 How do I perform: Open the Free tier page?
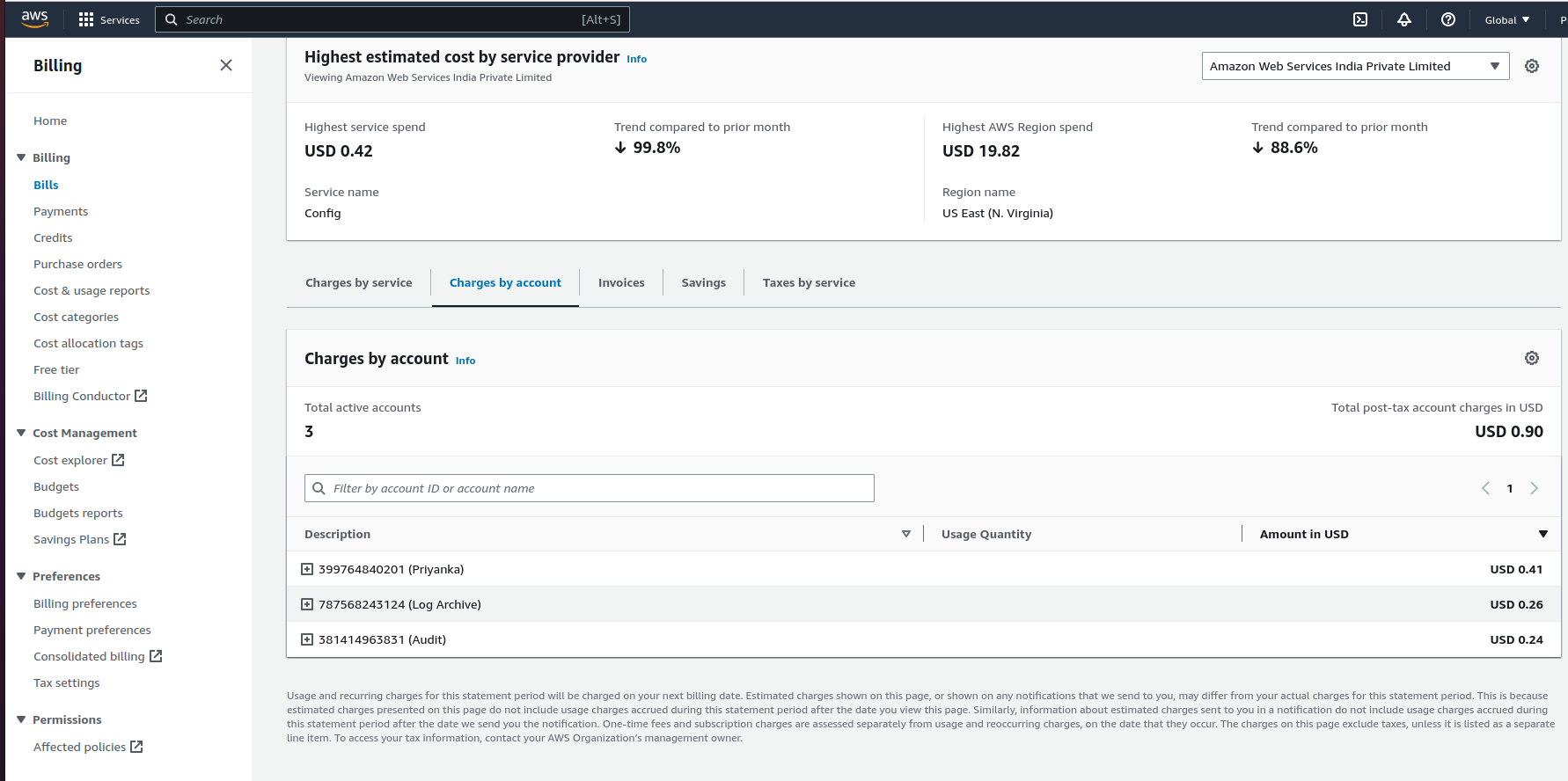pos(56,369)
